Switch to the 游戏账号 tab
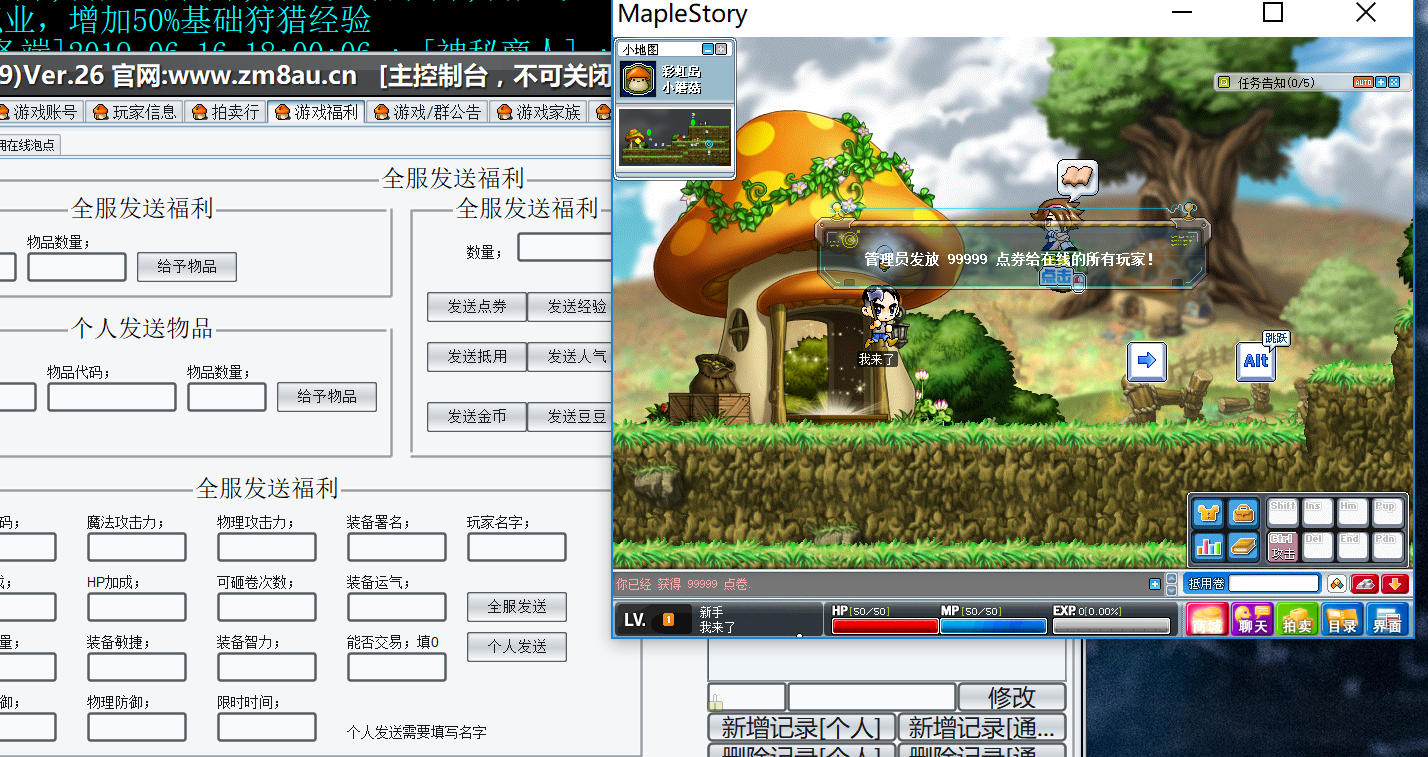 point(38,112)
